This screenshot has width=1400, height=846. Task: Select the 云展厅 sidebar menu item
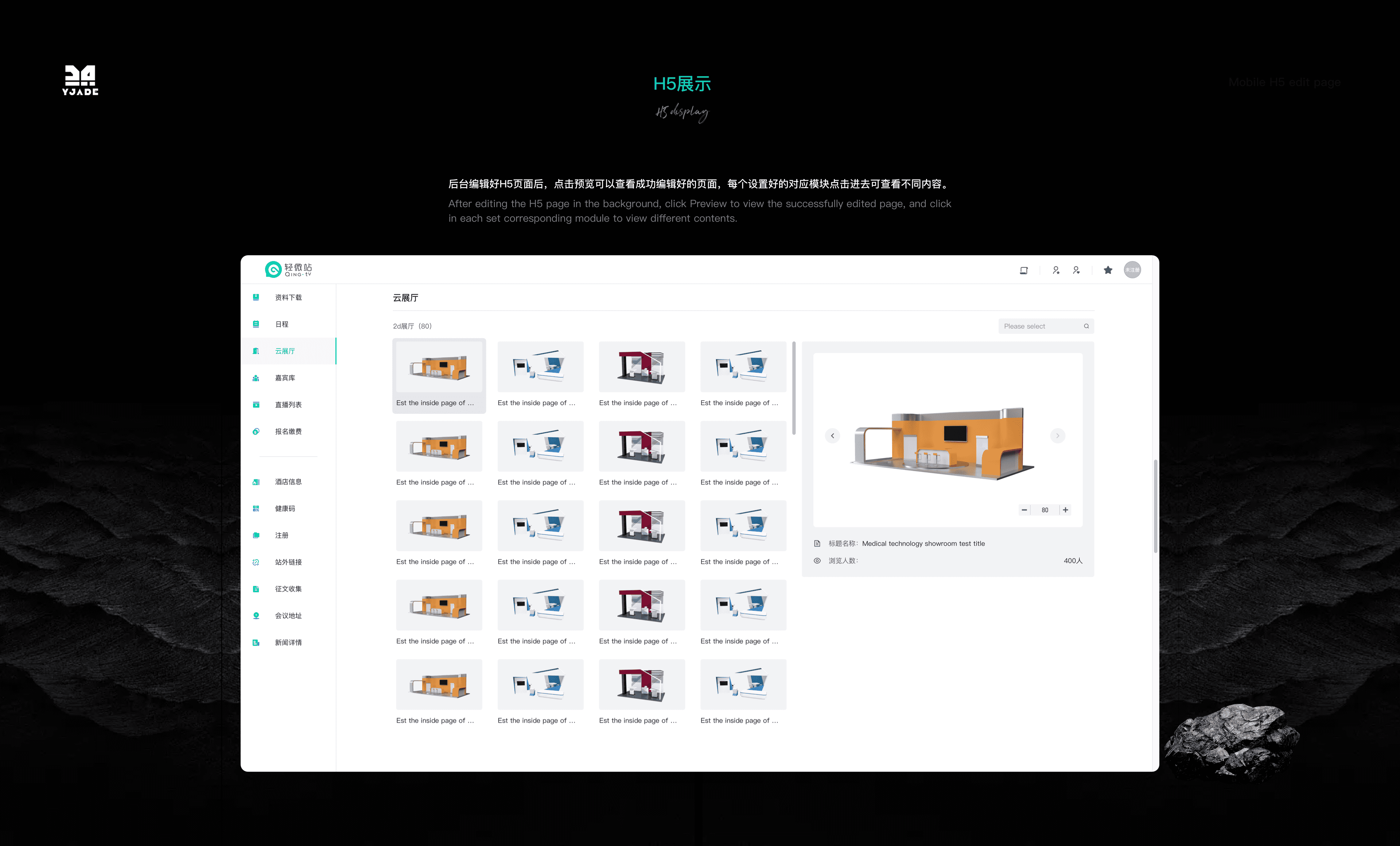point(288,351)
